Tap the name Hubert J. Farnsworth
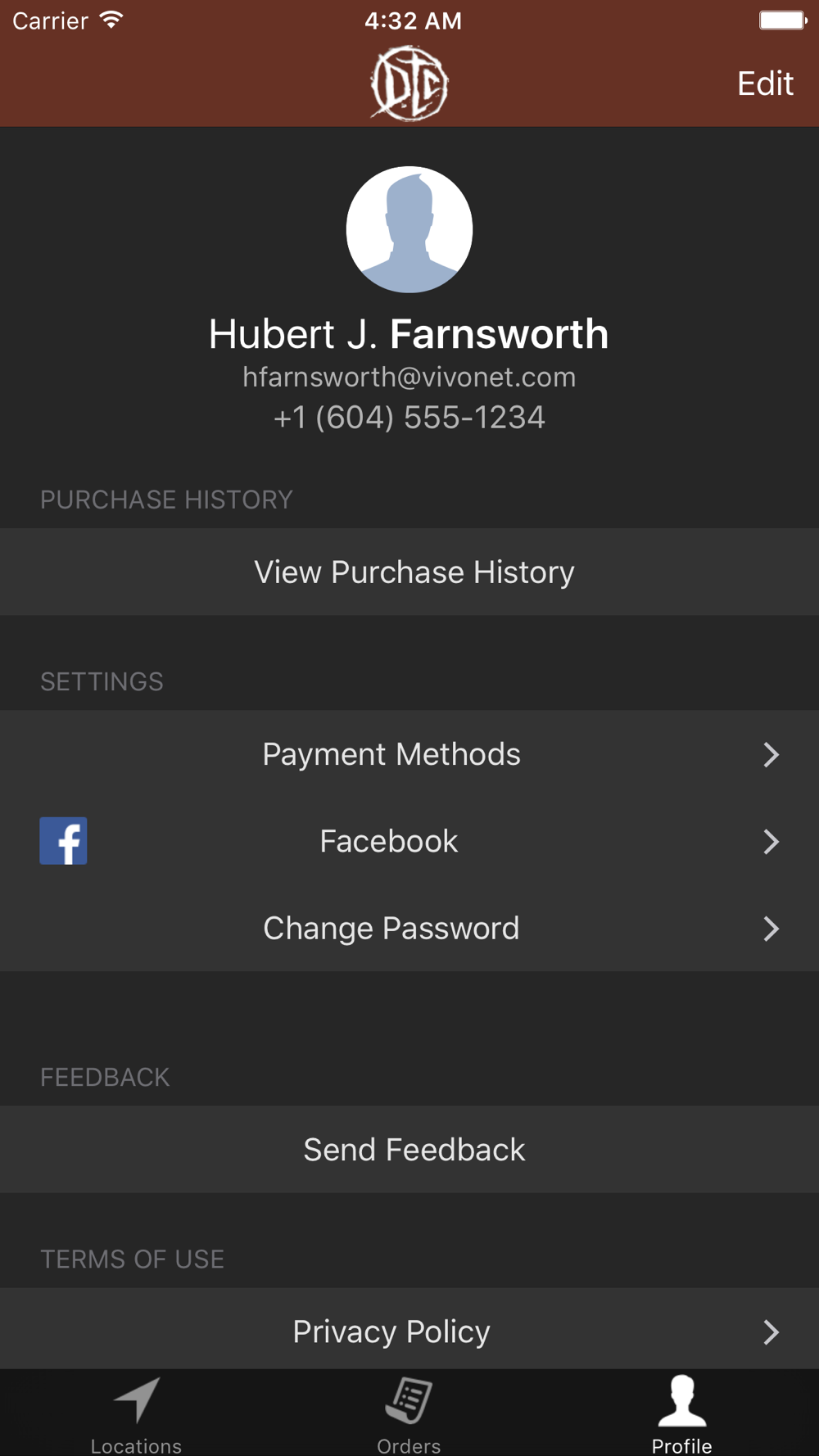Viewport: 819px width, 1456px height. [x=409, y=334]
